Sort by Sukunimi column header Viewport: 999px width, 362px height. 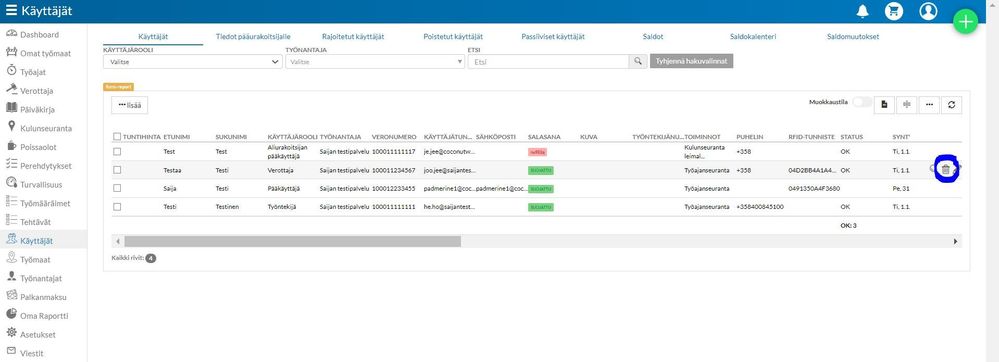[x=231, y=137]
